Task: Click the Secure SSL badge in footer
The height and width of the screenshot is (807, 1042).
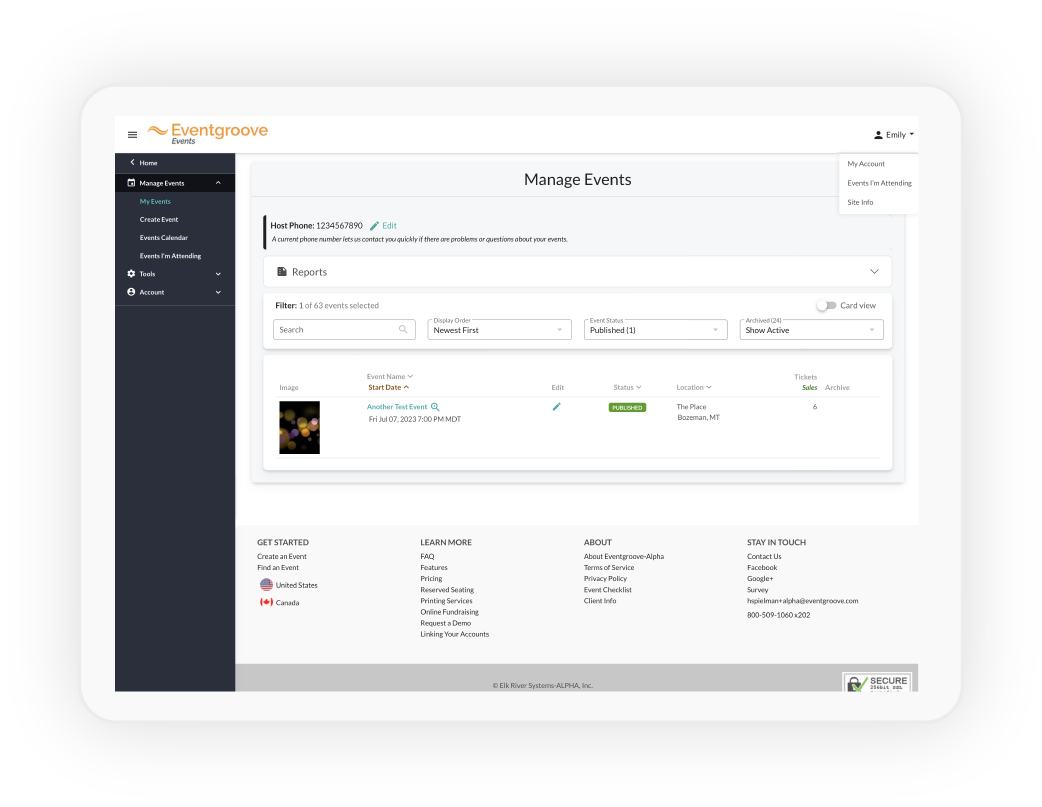Action: tap(877, 682)
